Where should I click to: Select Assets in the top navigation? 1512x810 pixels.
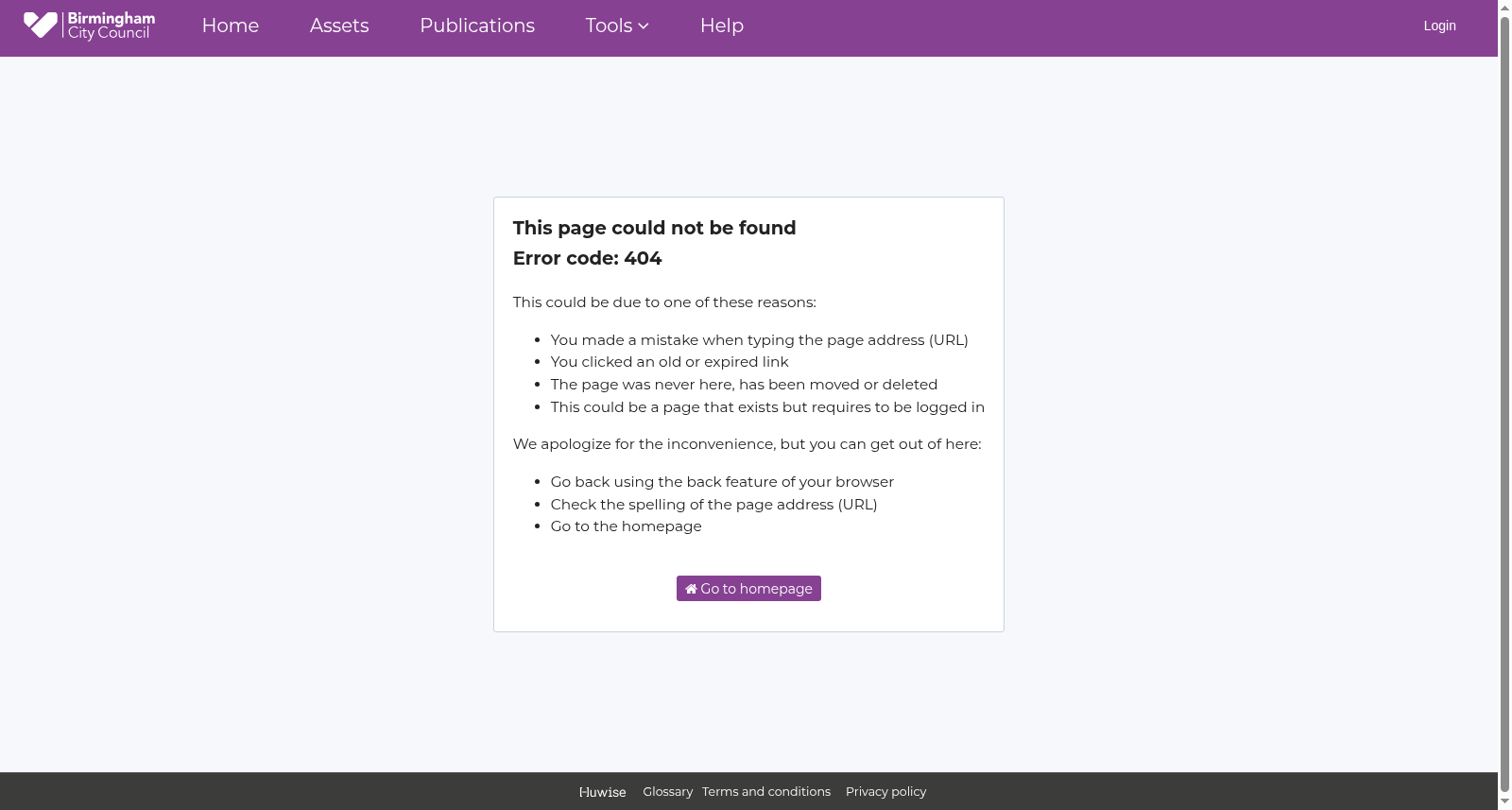339,26
